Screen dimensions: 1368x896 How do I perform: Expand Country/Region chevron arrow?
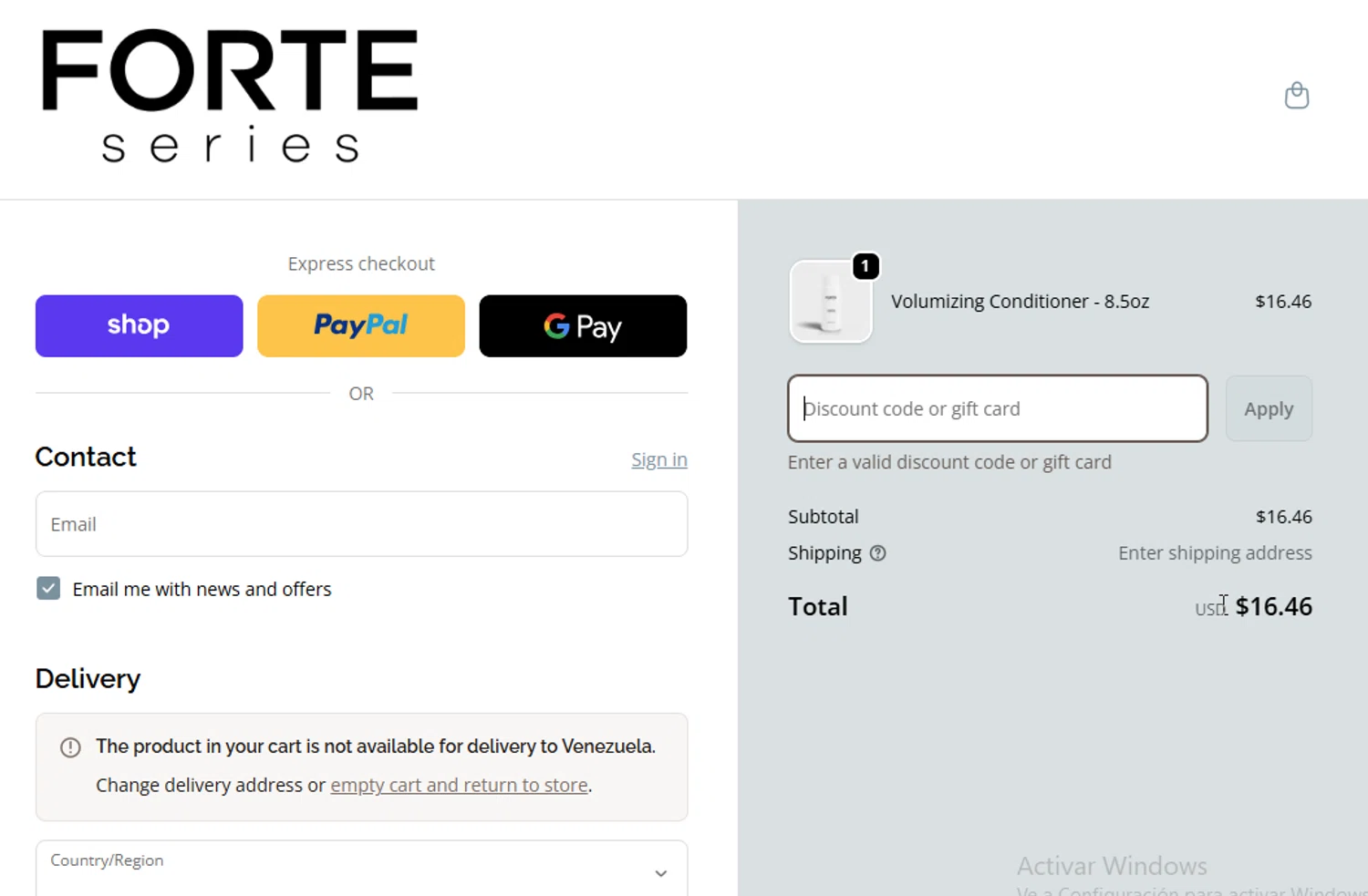click(x=661, y=873)
